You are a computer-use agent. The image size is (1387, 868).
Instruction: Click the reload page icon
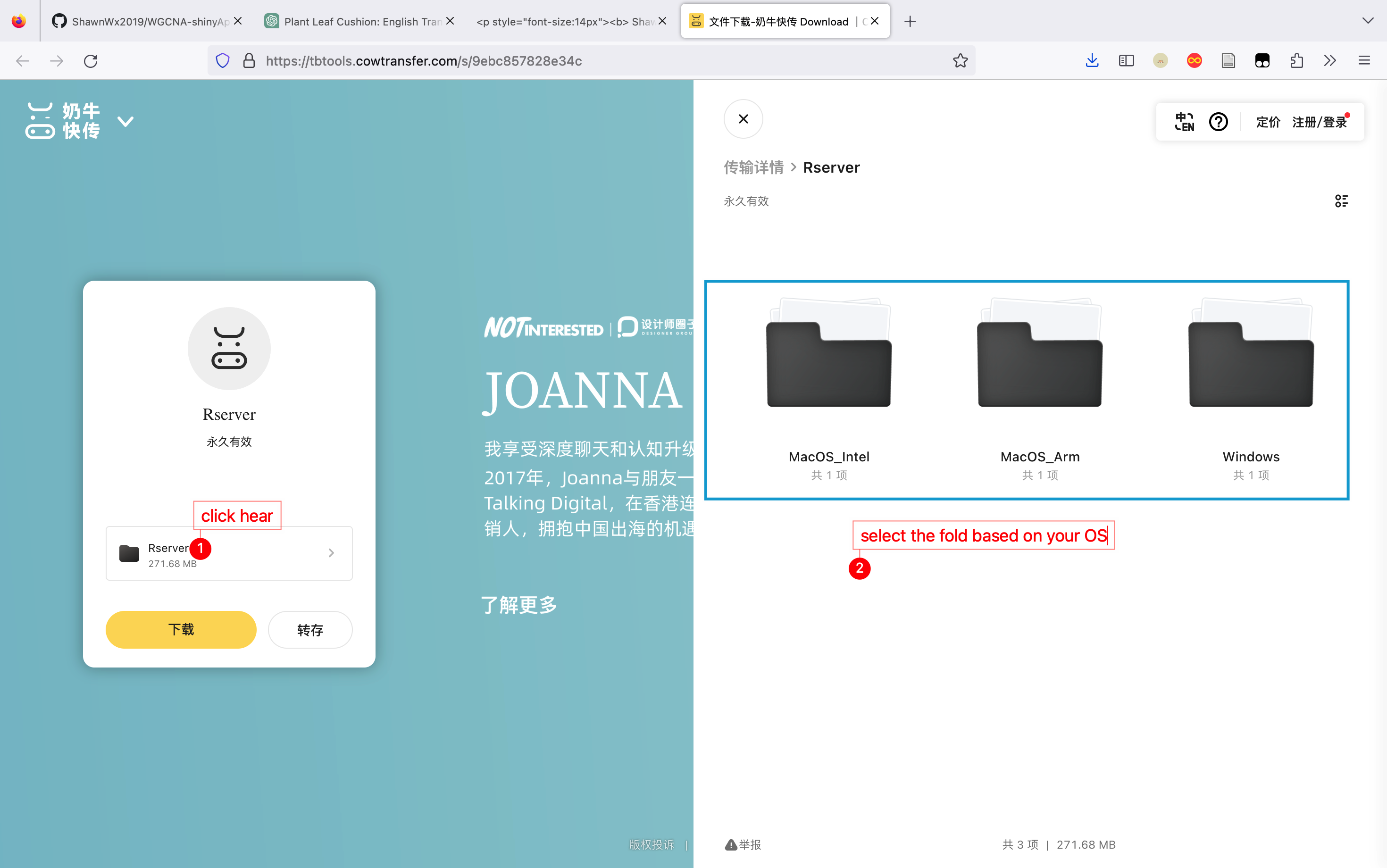[x=91, y=61]
